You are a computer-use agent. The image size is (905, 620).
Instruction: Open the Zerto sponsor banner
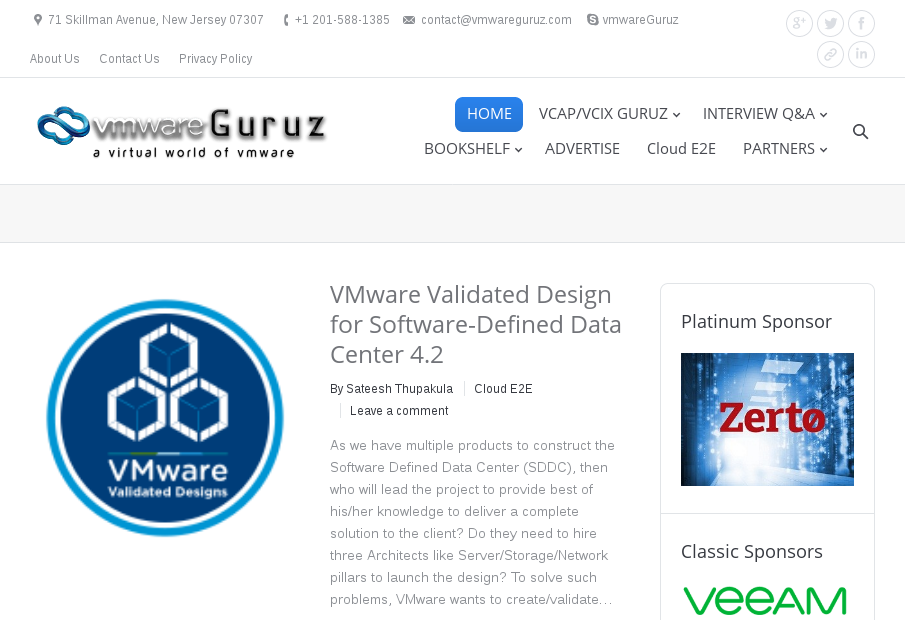click(x=767, y=419)
